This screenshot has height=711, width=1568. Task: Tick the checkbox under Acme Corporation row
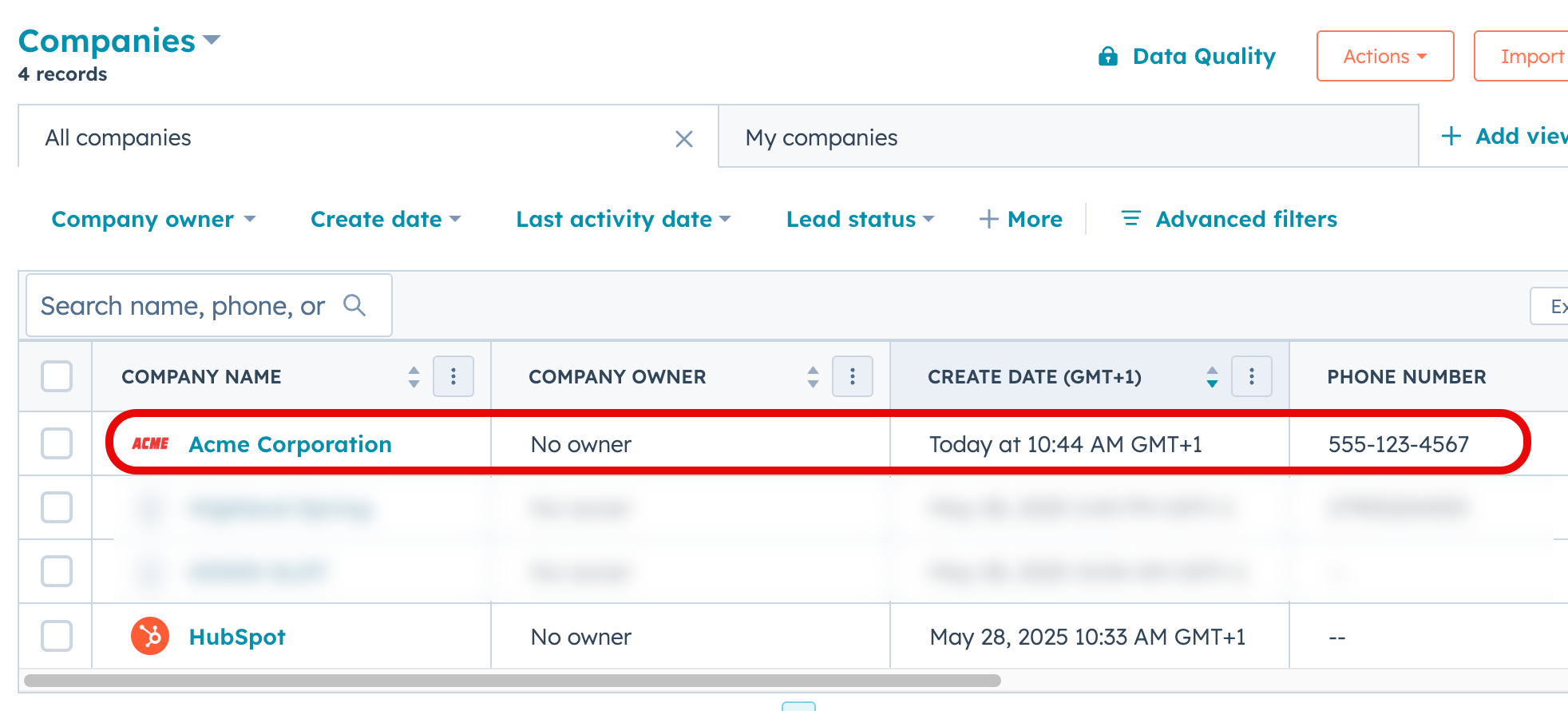57,507
